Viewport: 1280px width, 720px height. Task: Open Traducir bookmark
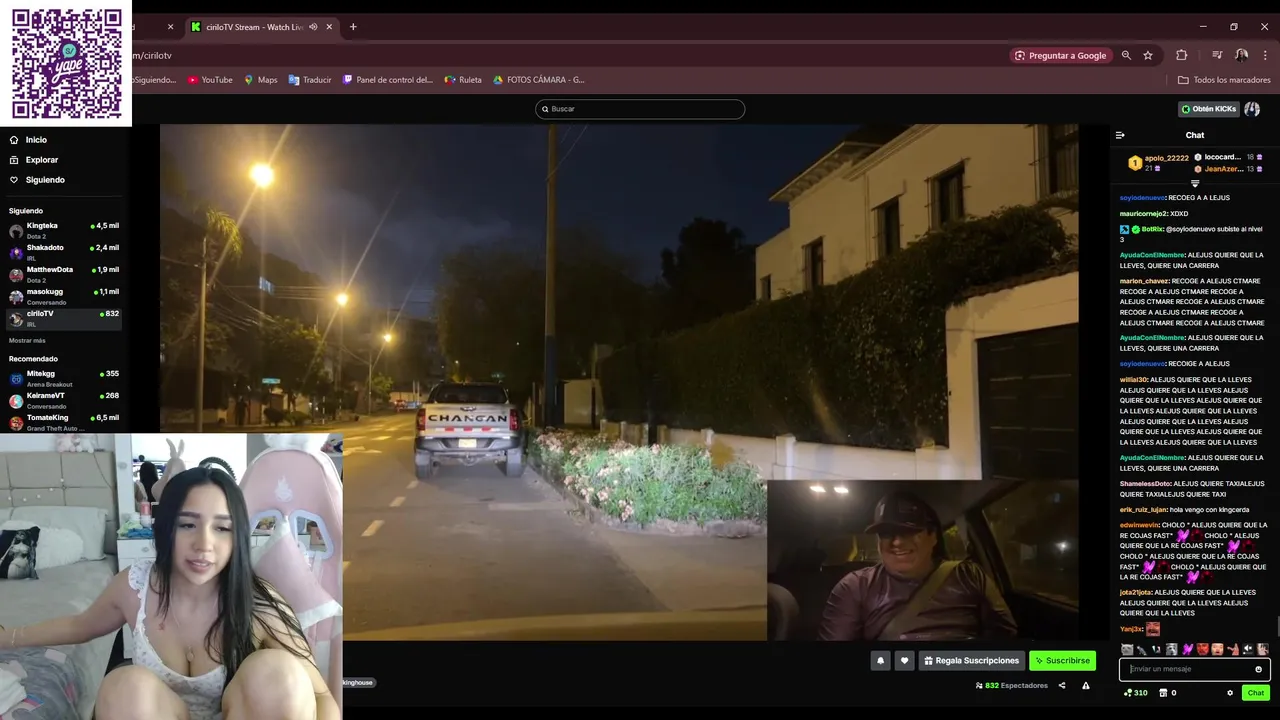[310, 80]
